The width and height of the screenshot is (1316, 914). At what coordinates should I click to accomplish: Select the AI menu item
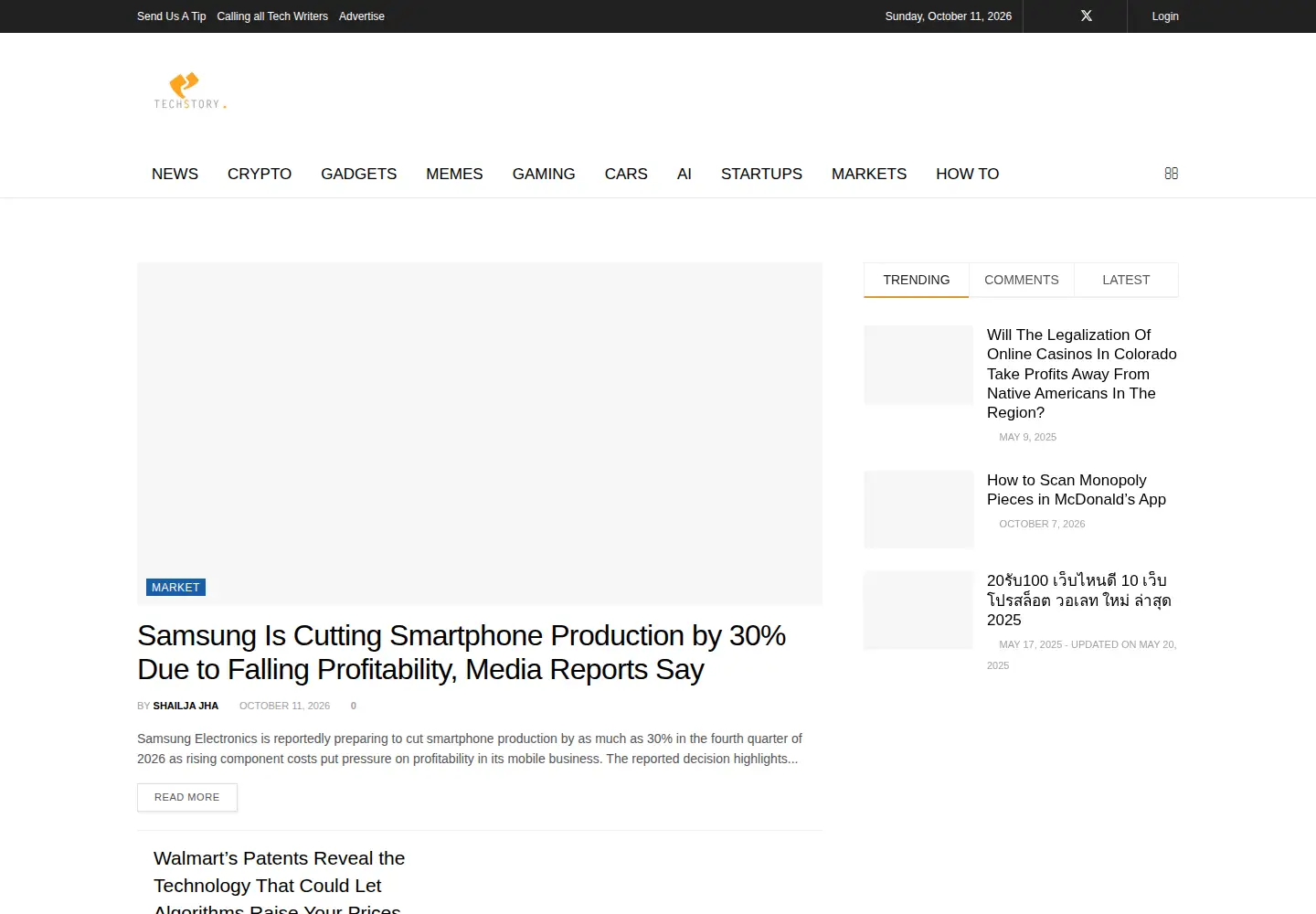[x=685, y=174]
